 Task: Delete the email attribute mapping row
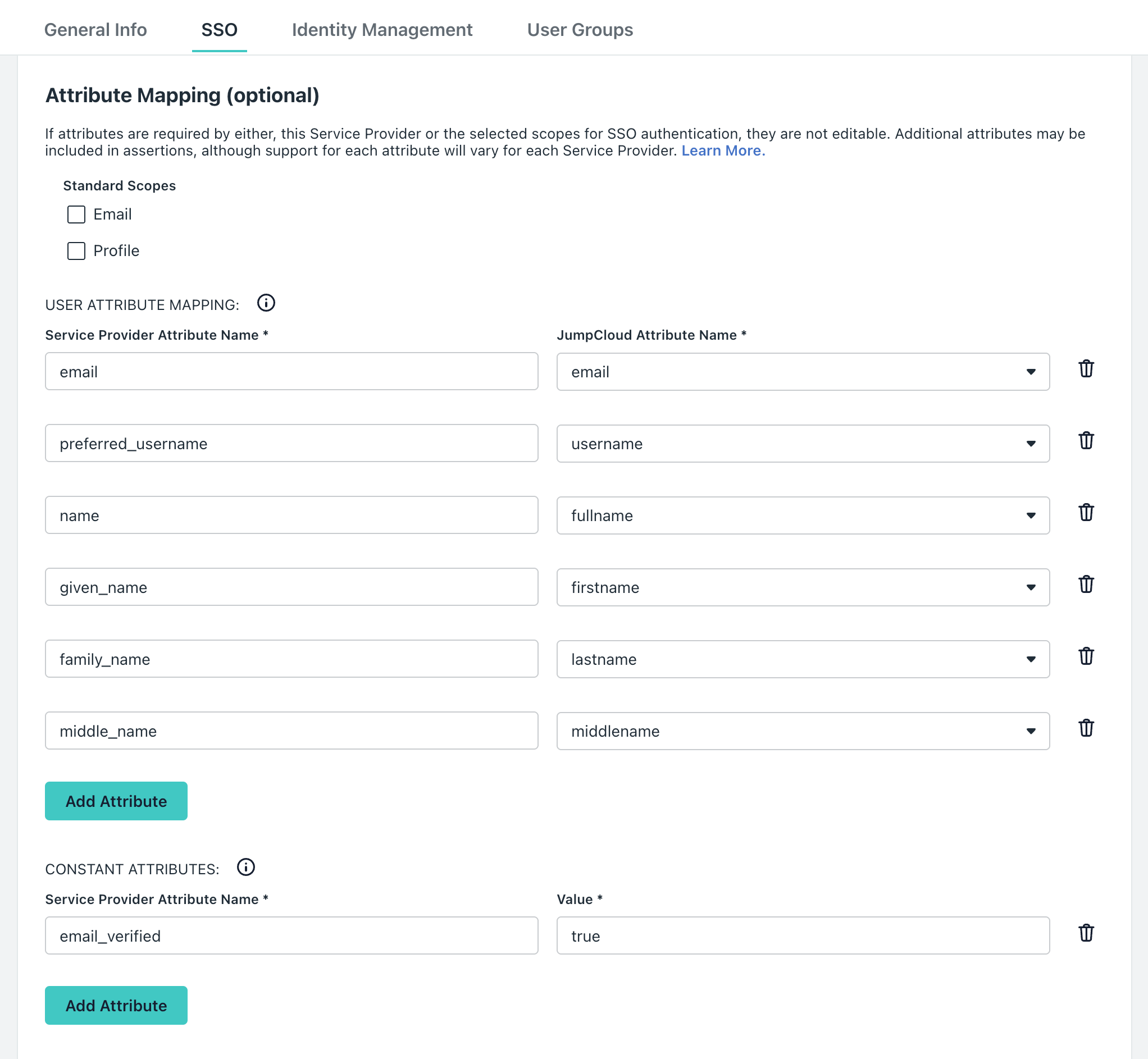pyautogui.click(x=1086, y=369)
